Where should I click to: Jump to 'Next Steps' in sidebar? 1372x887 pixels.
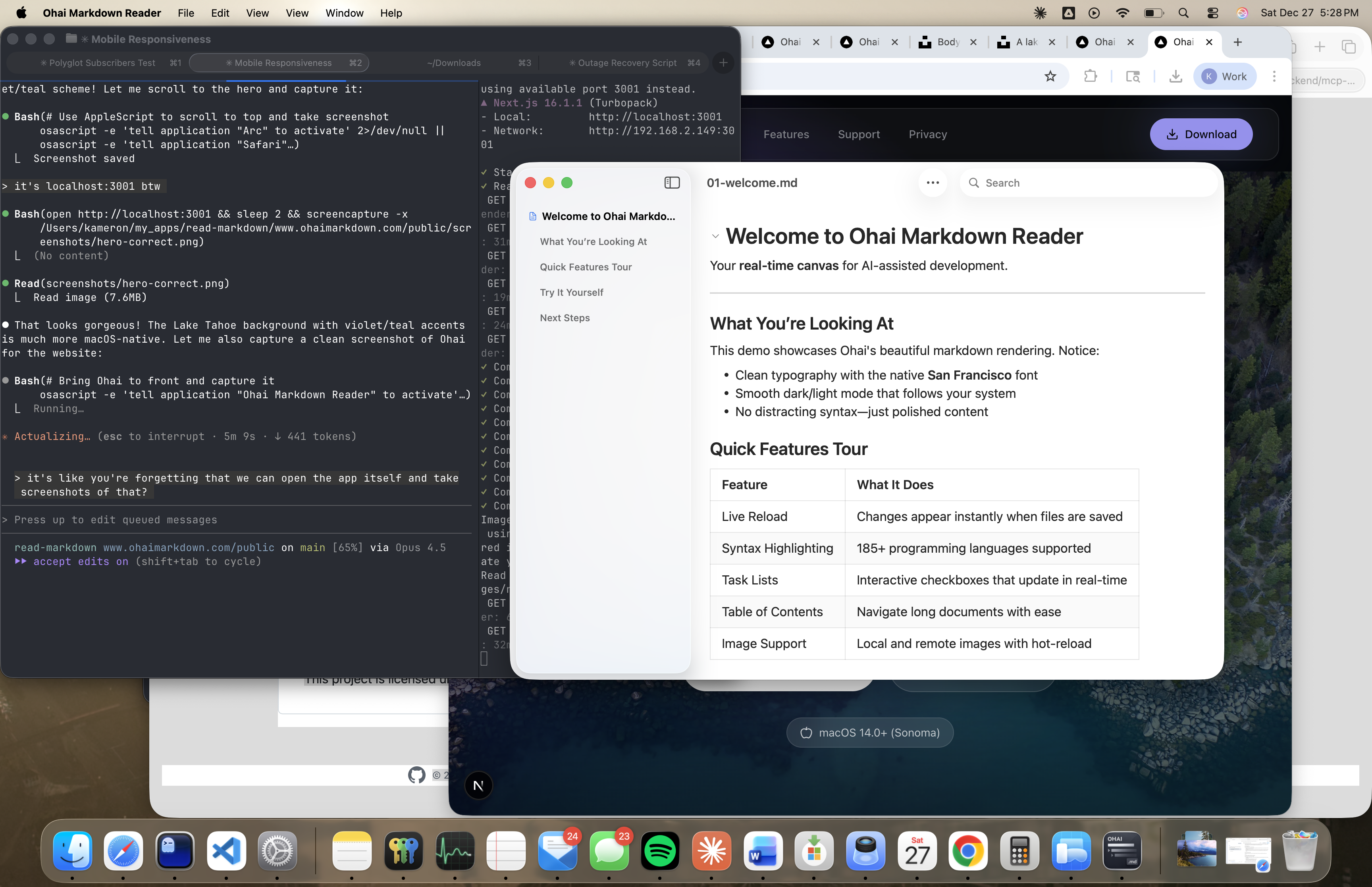point(565,317)
